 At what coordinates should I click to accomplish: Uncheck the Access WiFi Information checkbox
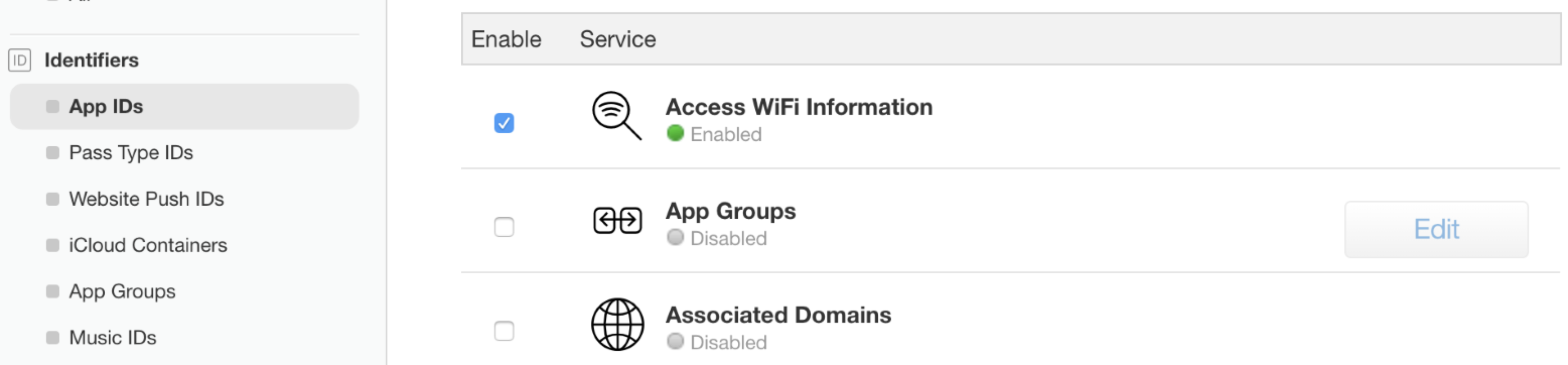[x=504, y=123]
